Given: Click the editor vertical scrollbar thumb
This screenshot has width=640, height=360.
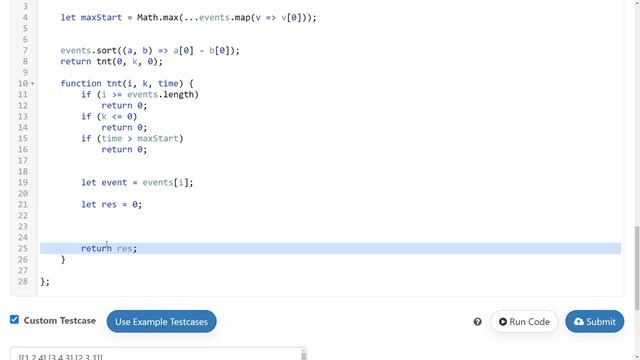Looking at the screenshot, I should [x=637, y=268].
